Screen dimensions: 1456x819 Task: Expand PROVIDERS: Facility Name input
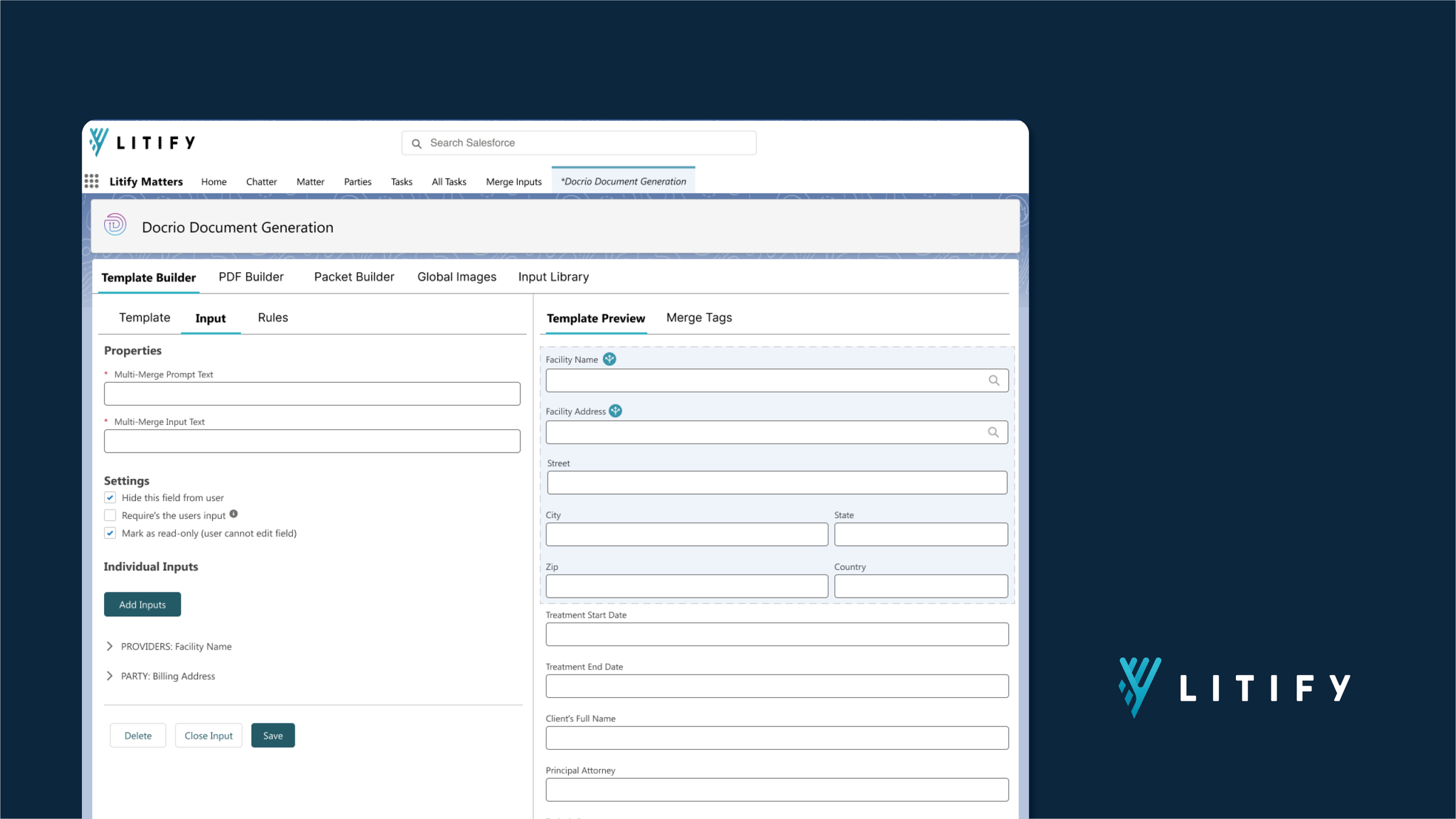click(109, 647)
